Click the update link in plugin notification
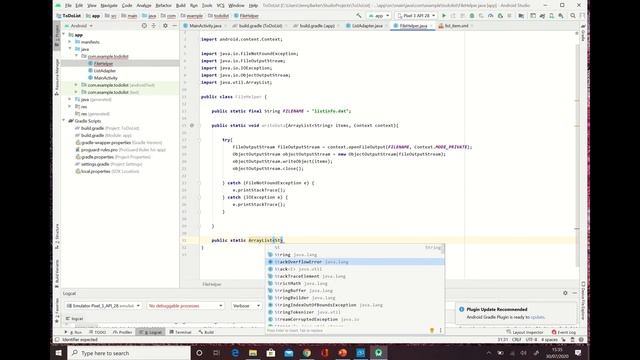Screen dimensions: 640x360 (x=537, y=317)
